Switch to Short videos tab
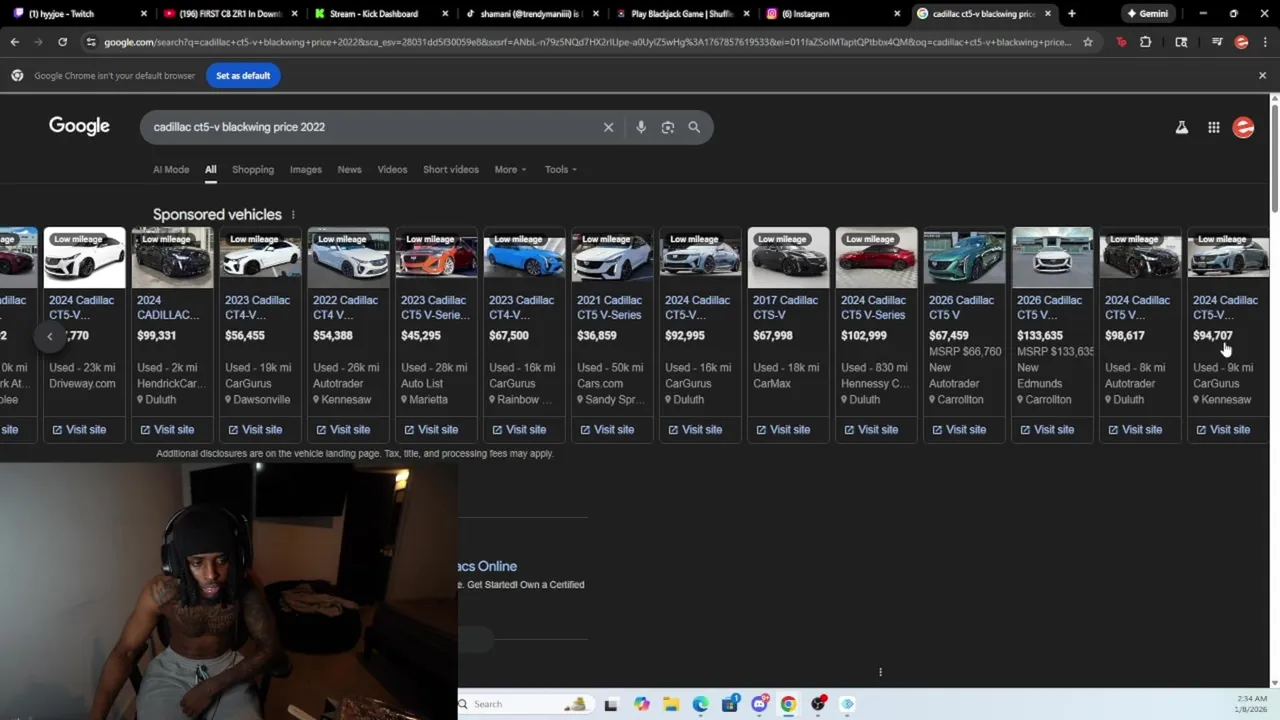 [x=451, y=169]
